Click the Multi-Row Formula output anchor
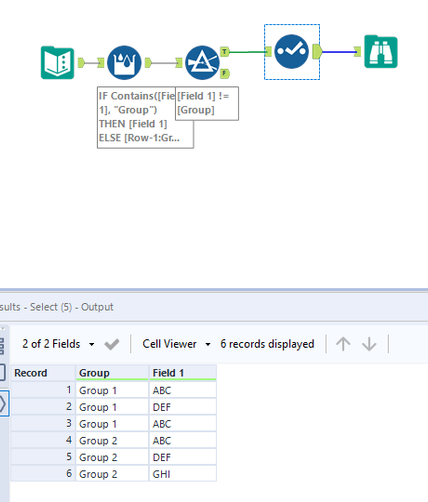The height and width of the screenshot is (502, 428). click(148, 63)
